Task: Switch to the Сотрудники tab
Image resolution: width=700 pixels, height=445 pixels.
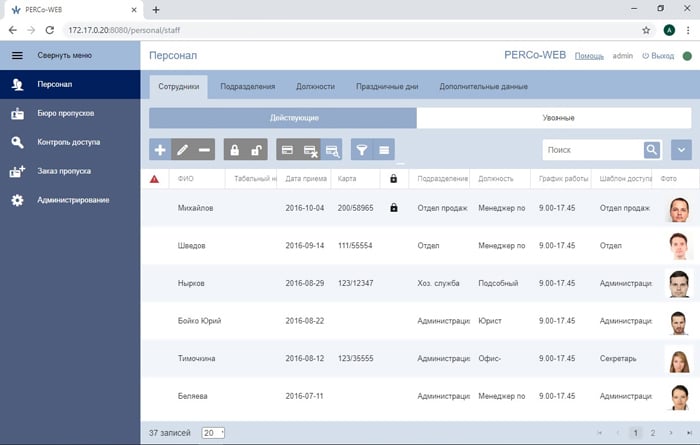Action: (x=179, y=87)
